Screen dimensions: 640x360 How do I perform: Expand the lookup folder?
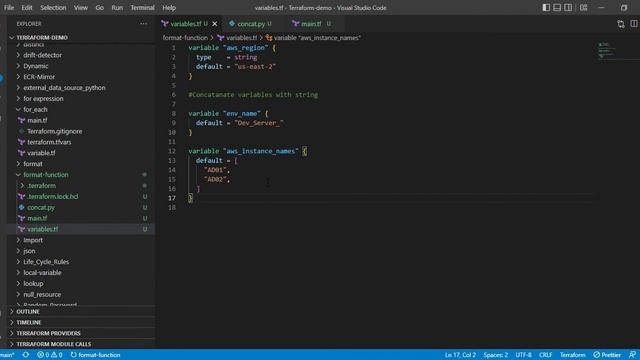(x=33, y=284)
